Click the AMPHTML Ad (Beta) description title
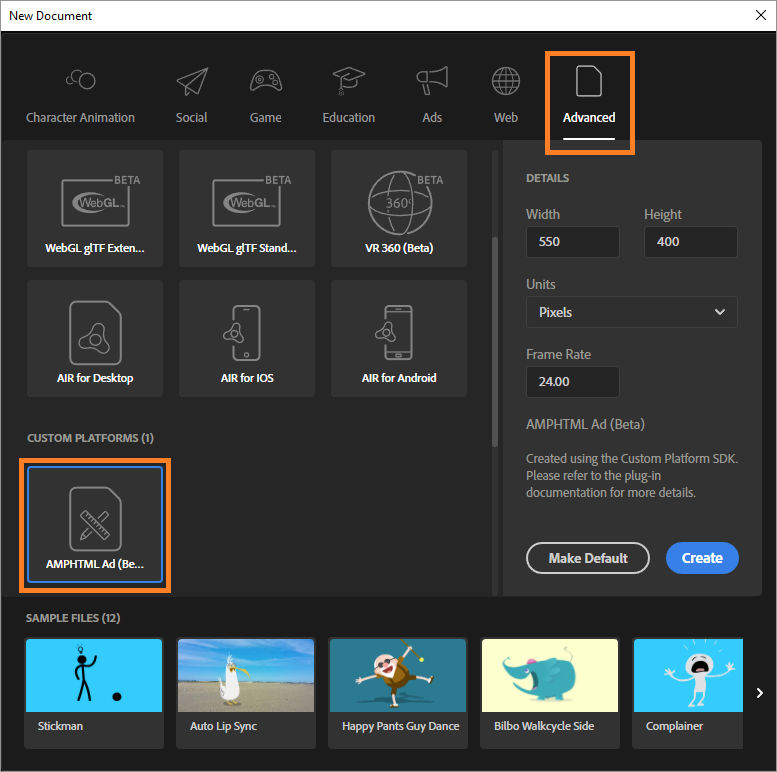Image resolution: width=777 pixels, height=772 pixels. coord(585,424)
